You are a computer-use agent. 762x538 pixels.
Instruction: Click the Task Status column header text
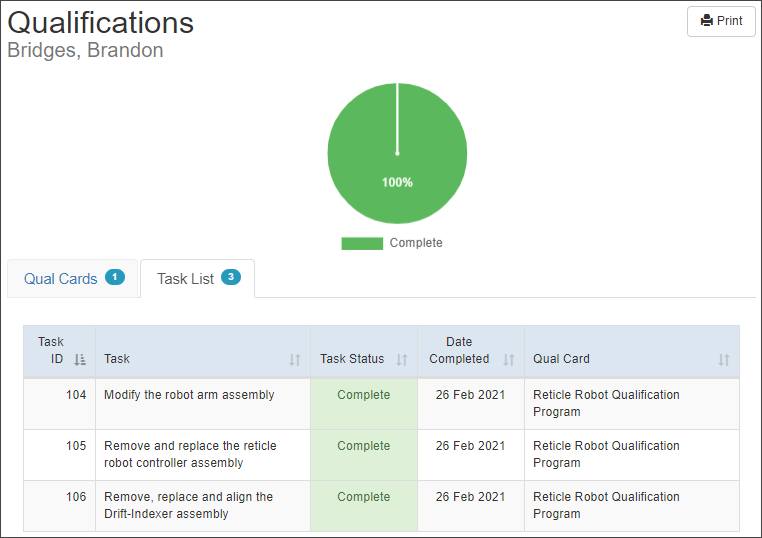[x=352, y=359]
